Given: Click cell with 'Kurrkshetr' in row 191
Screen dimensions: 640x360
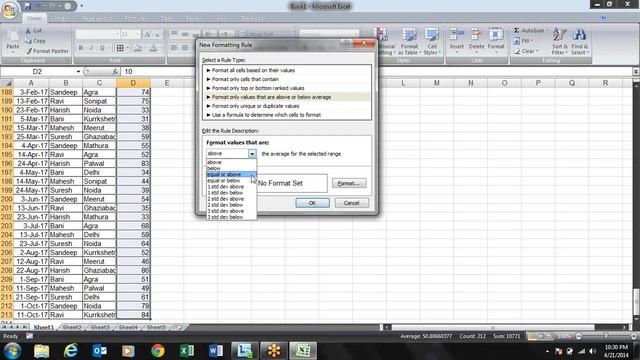Looking at the screenshot, I should pyautogui.click(x=100, y=119).
